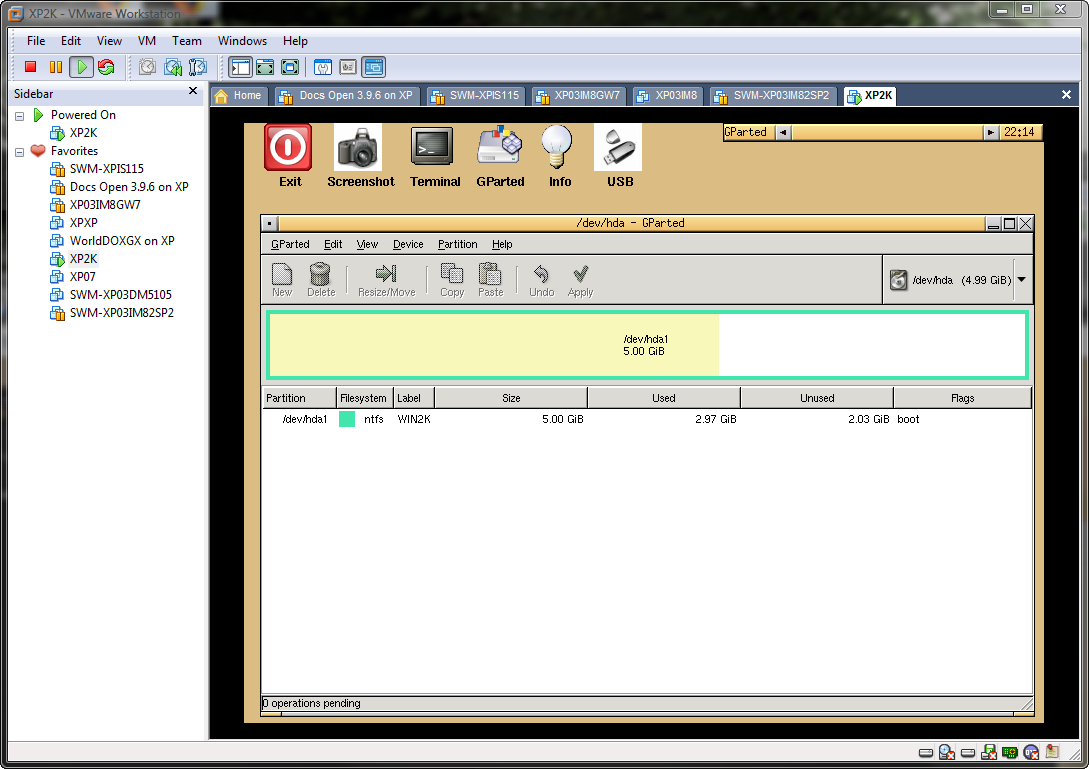
Task: Open the VMware Team menu
Action: click(187, 41)
